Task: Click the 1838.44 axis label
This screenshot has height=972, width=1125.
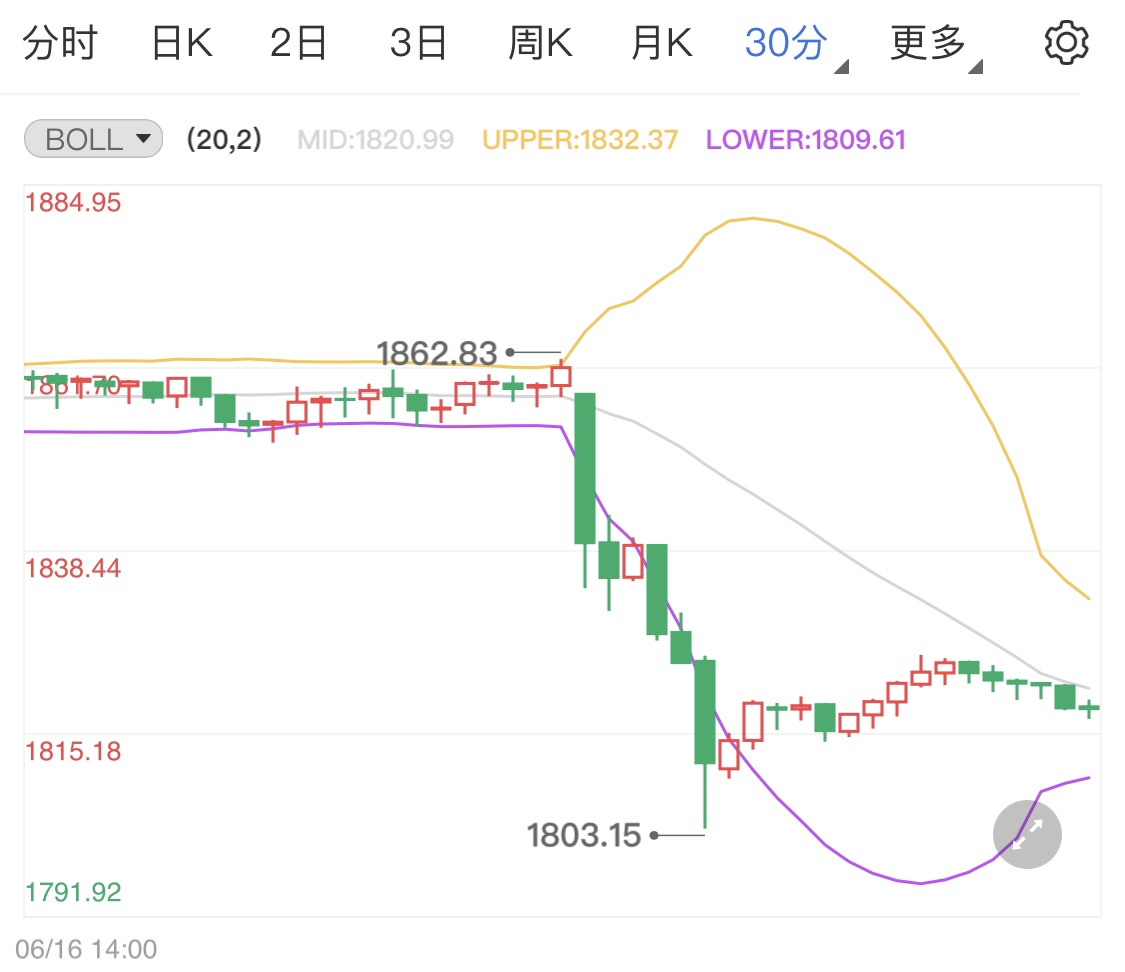Action: (x=73, y=568)
